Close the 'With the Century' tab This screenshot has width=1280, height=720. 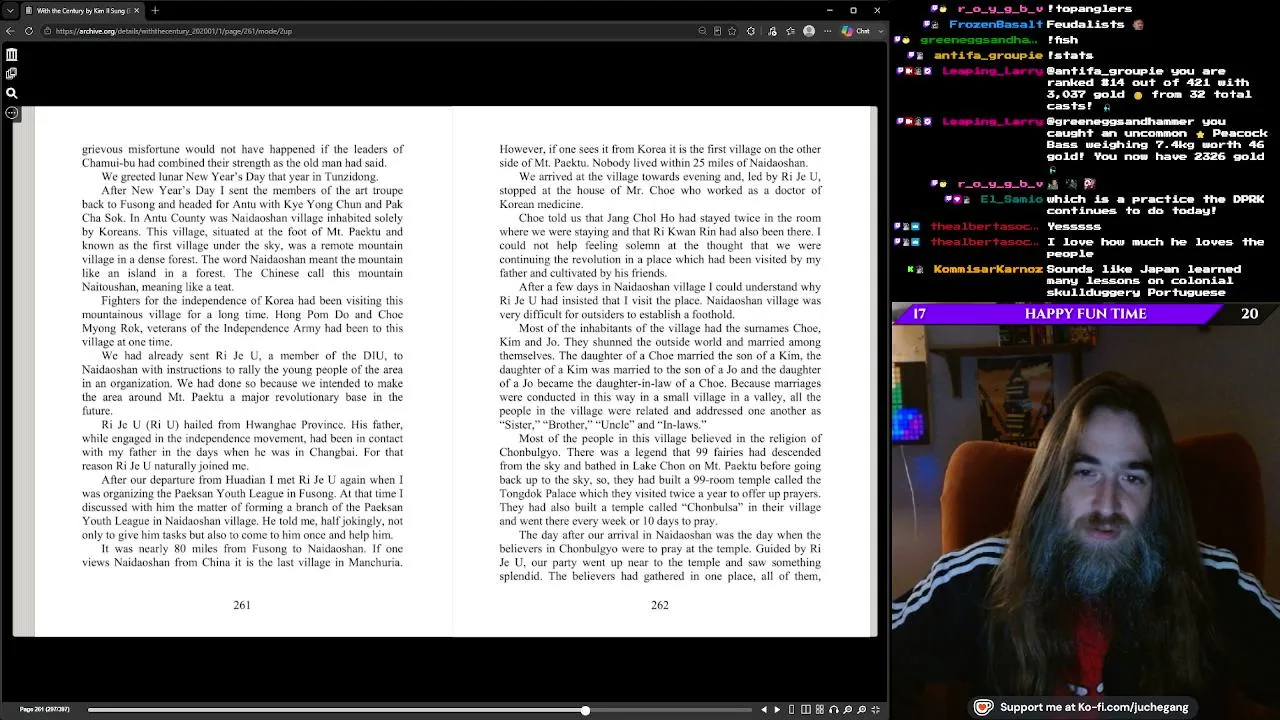137,10
